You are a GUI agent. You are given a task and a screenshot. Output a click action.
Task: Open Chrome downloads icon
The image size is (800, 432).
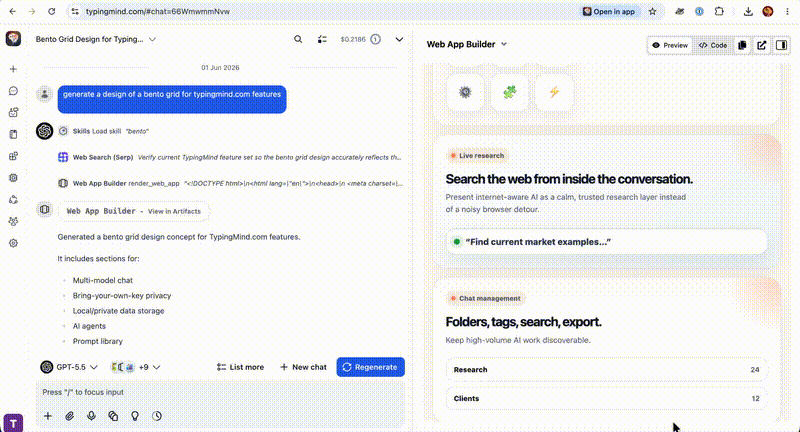pos(748,11)
